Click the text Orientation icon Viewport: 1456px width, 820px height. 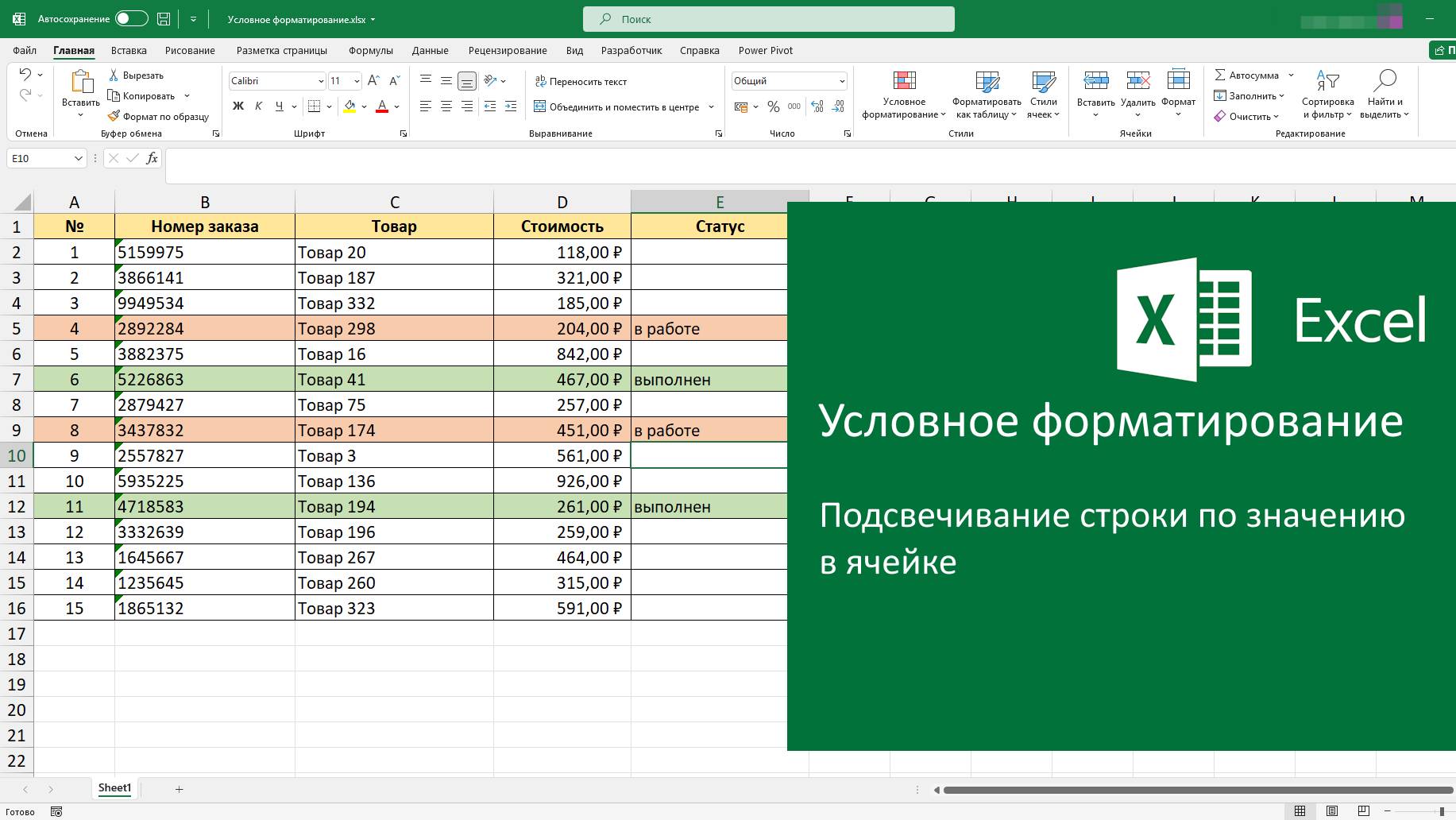[490, 80]
